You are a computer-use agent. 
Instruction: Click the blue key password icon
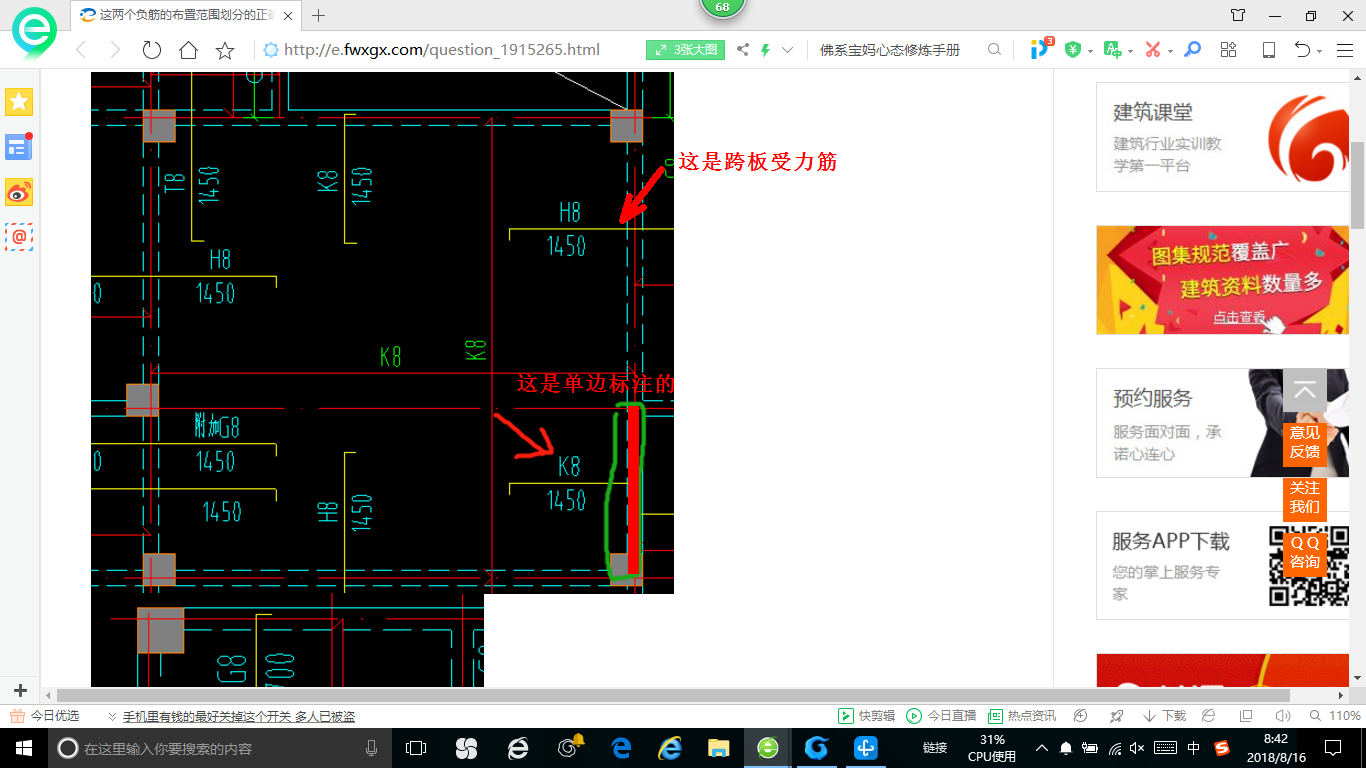point(1192,49)
